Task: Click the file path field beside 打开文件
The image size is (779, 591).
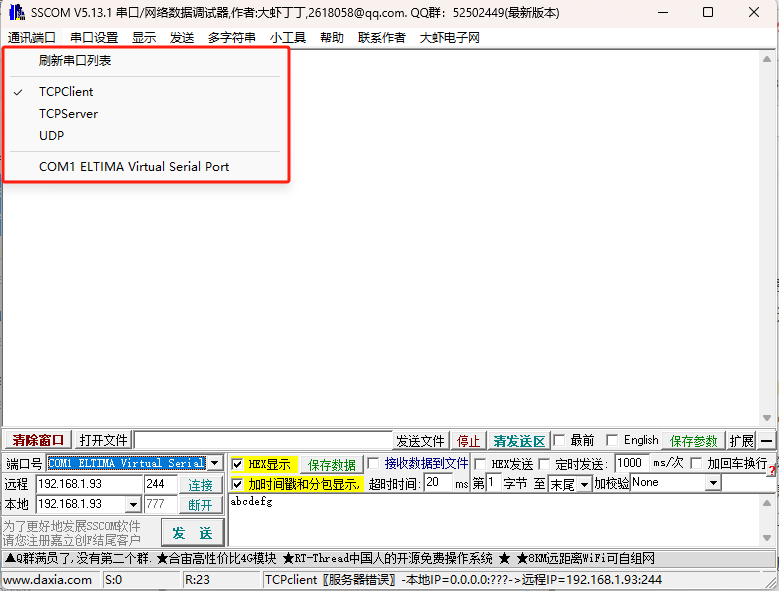Action: pos(263,441)
